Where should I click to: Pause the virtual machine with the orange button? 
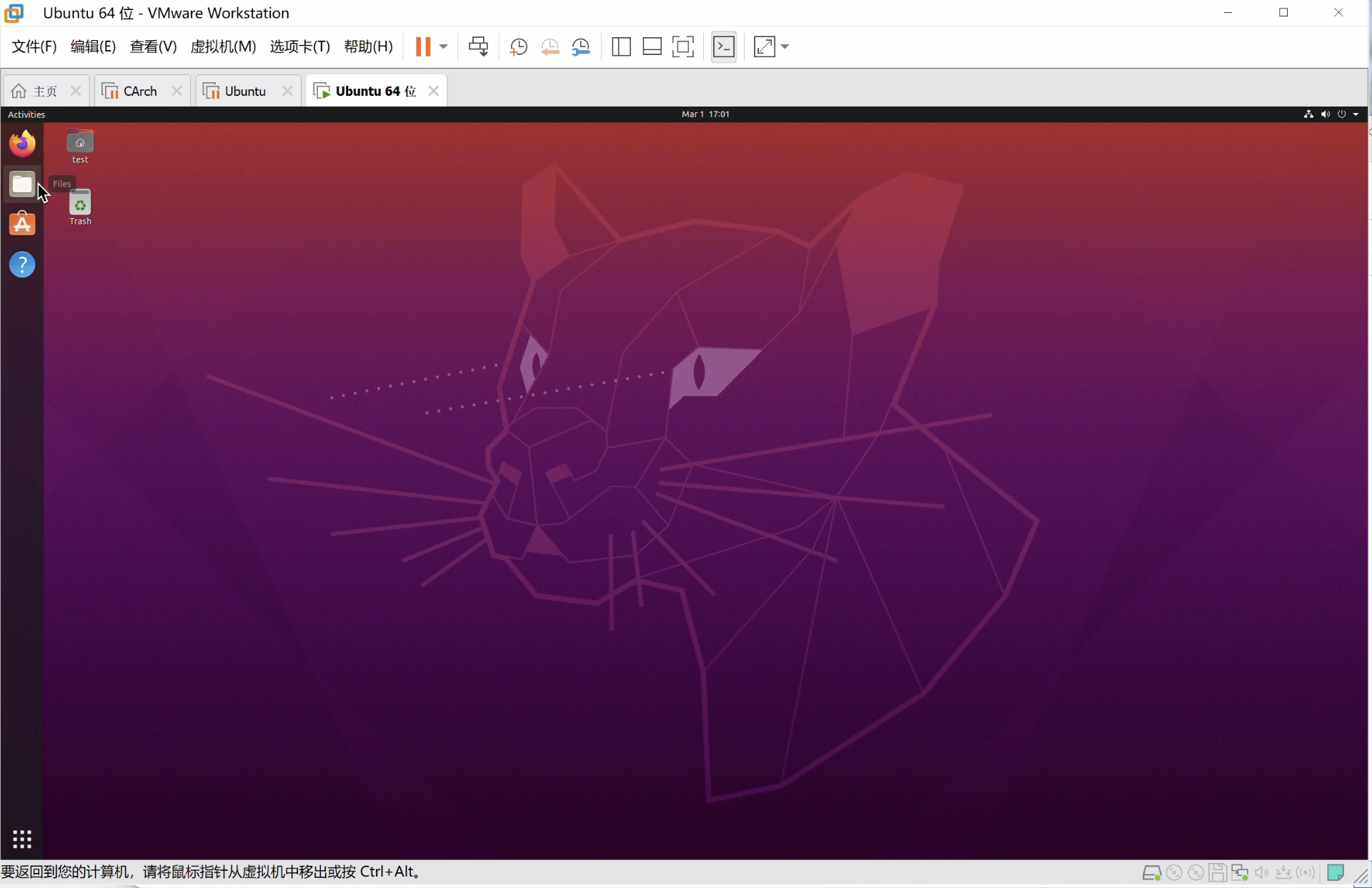(x=423, y=46)
